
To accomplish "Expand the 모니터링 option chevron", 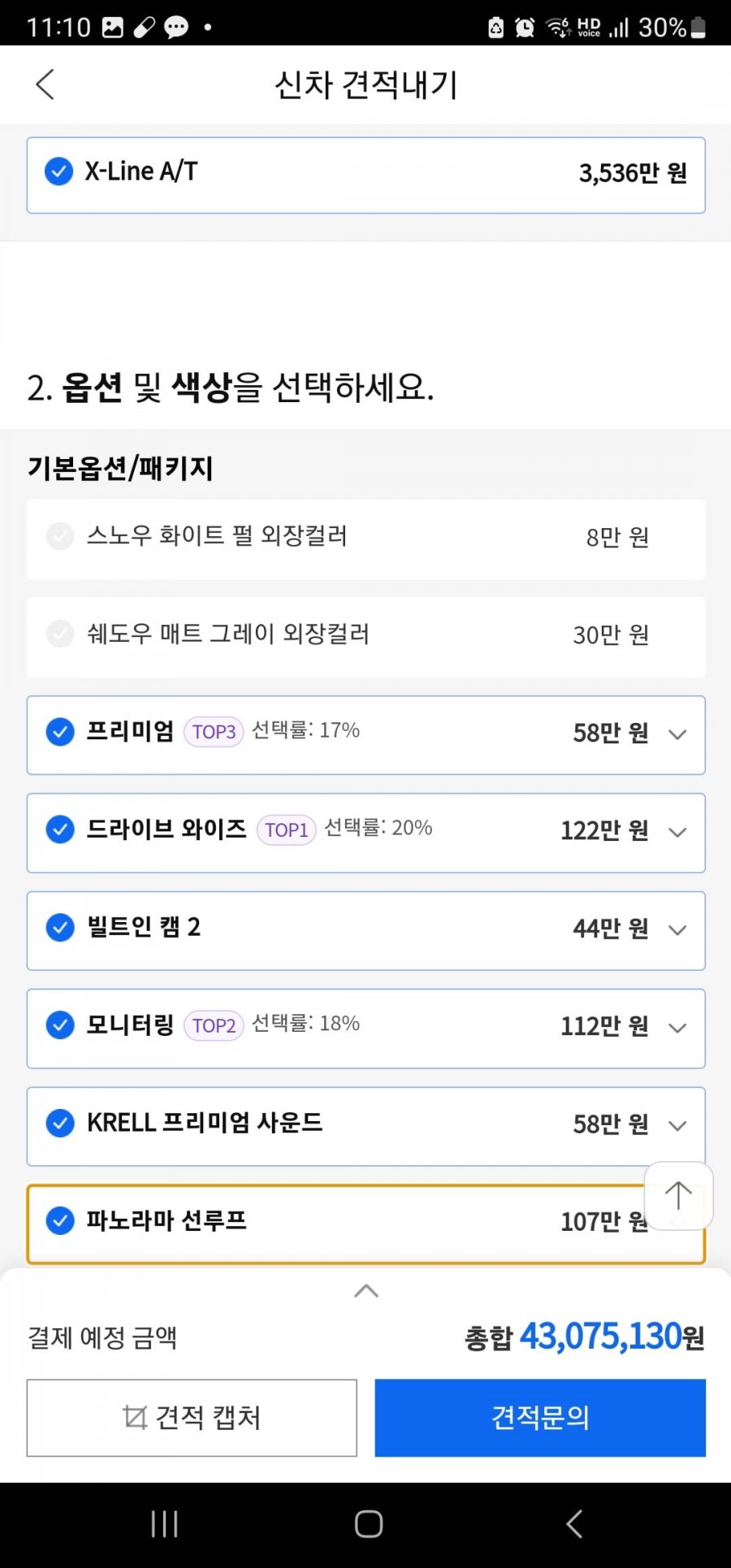I will click(677, 1028).
